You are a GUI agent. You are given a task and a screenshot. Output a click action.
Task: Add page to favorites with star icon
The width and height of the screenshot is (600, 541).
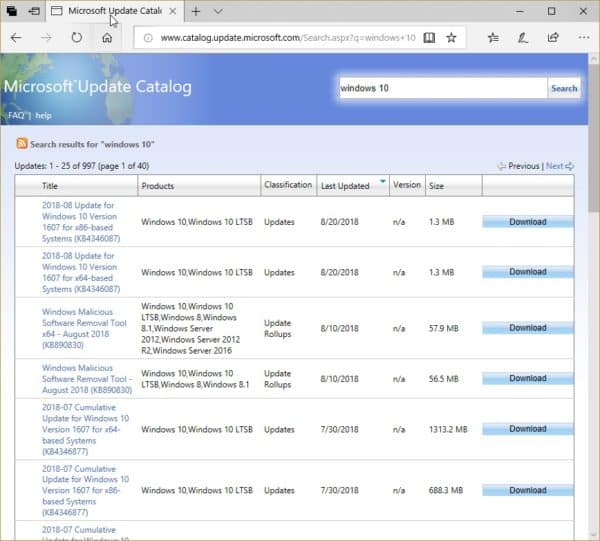[452, 37]
